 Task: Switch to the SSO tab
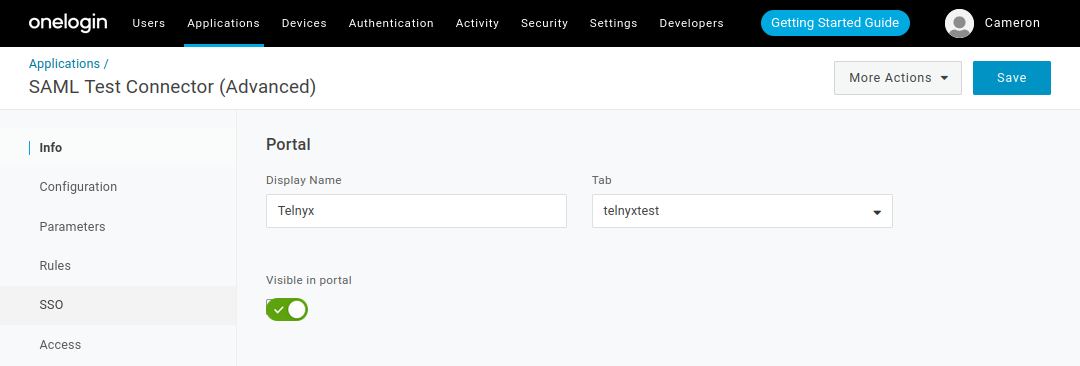click(x=118, y=305)
